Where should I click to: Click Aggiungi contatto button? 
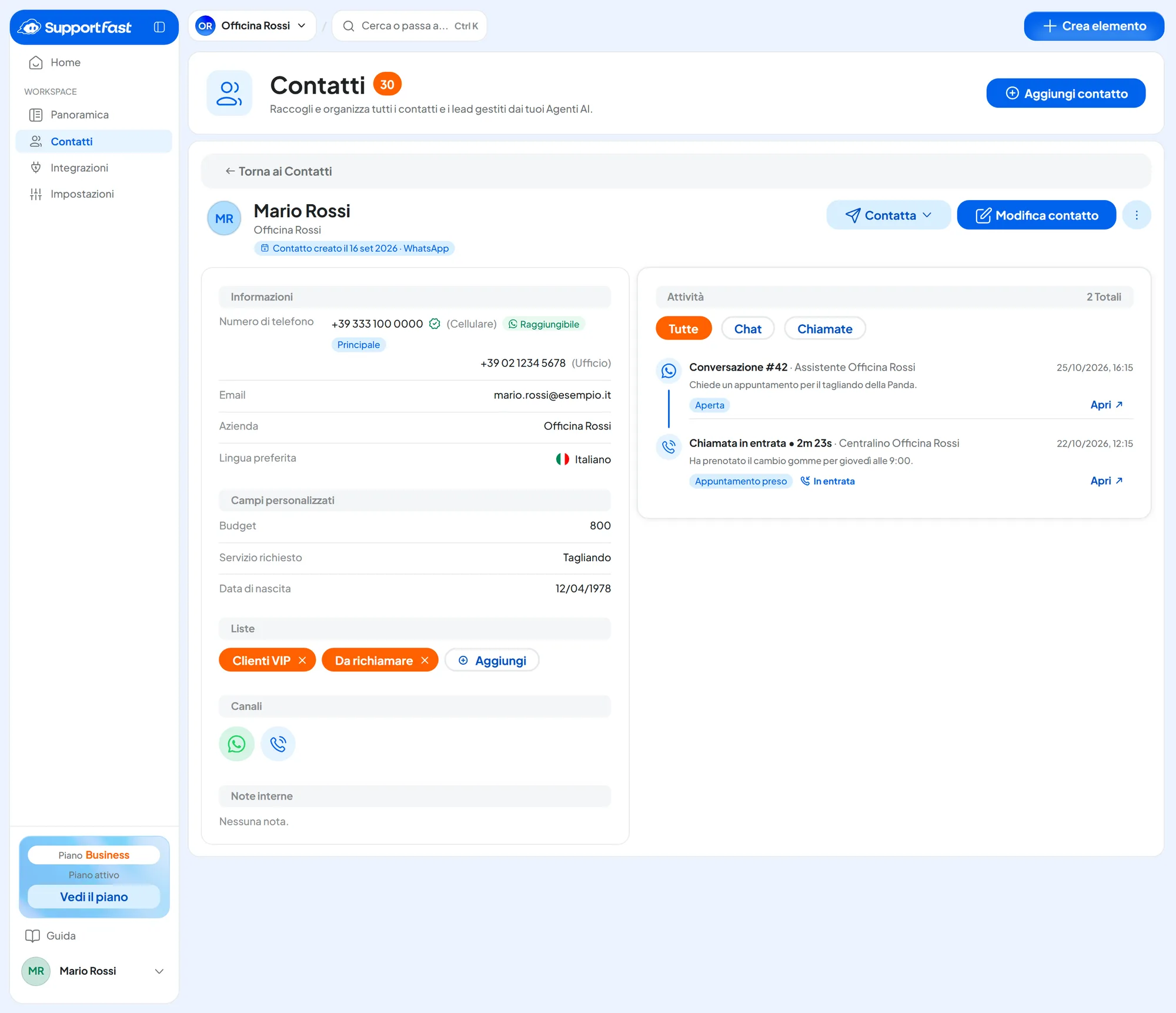pos(1065,93)
